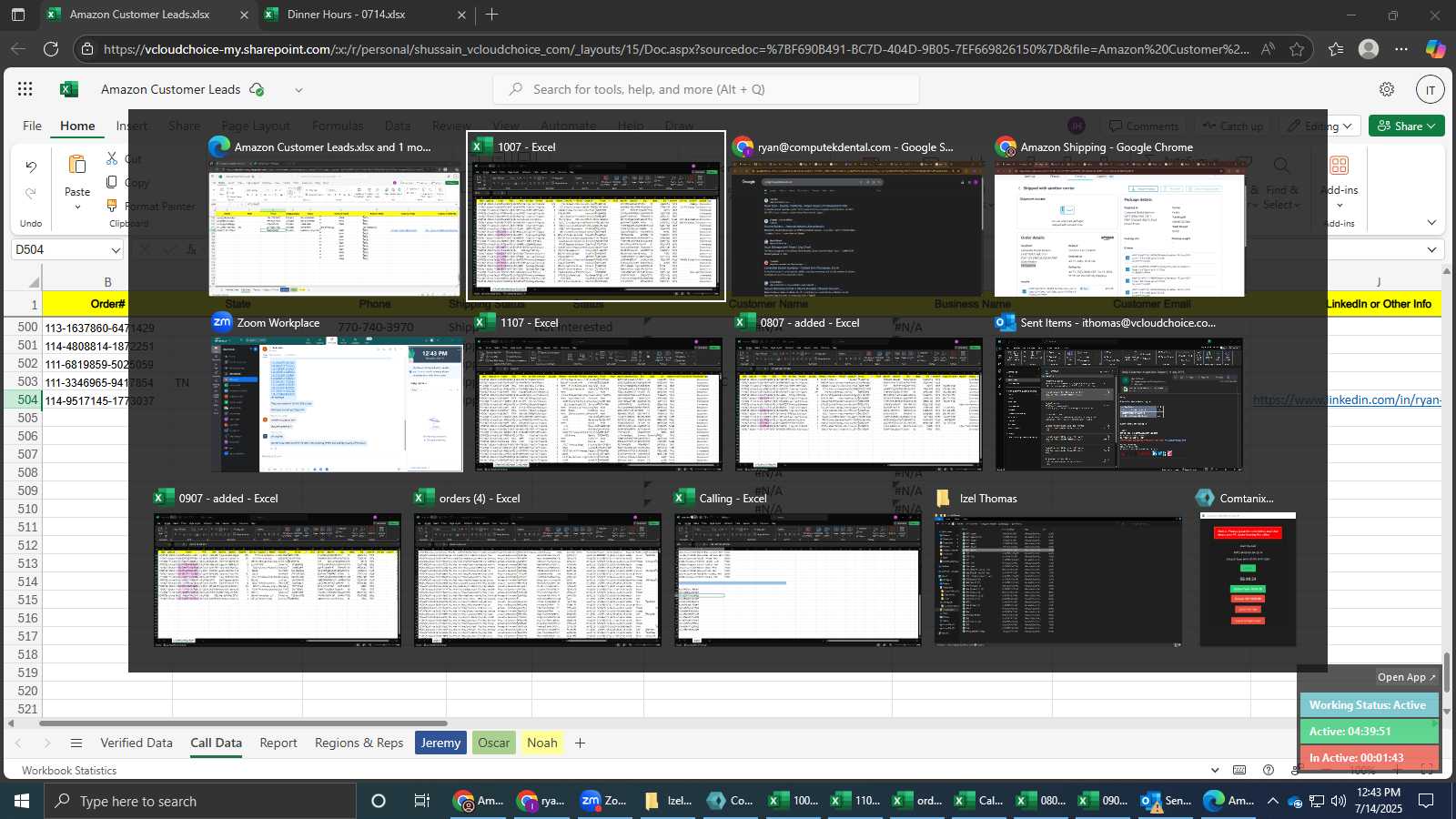
Task: Switch to the Oscar sheet tab
Action: [x=494, y=743]
